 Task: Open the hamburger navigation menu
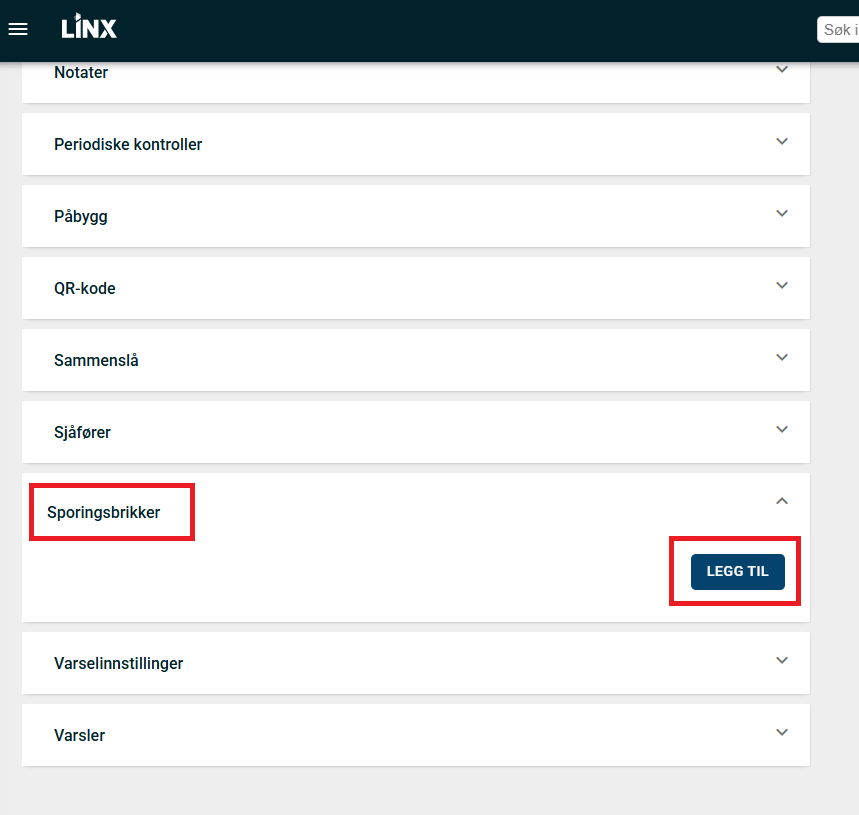click(x=18, y=29)
